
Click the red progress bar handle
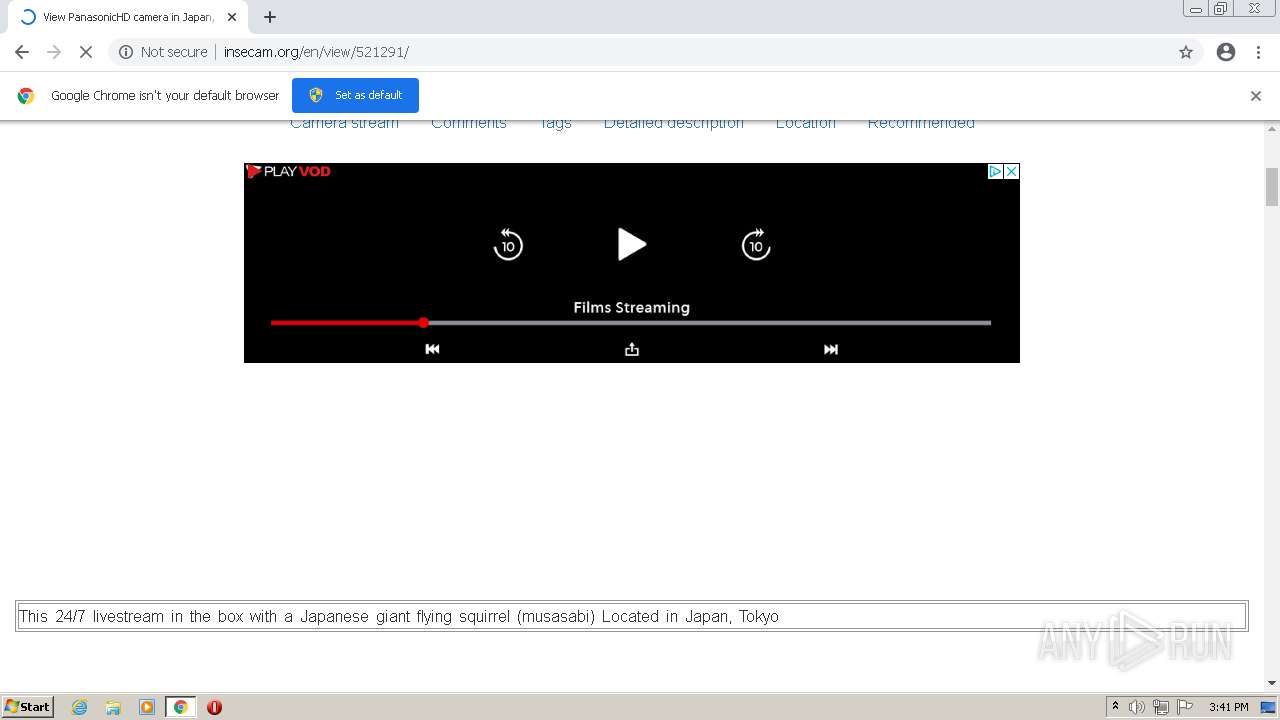coord(424,322)
